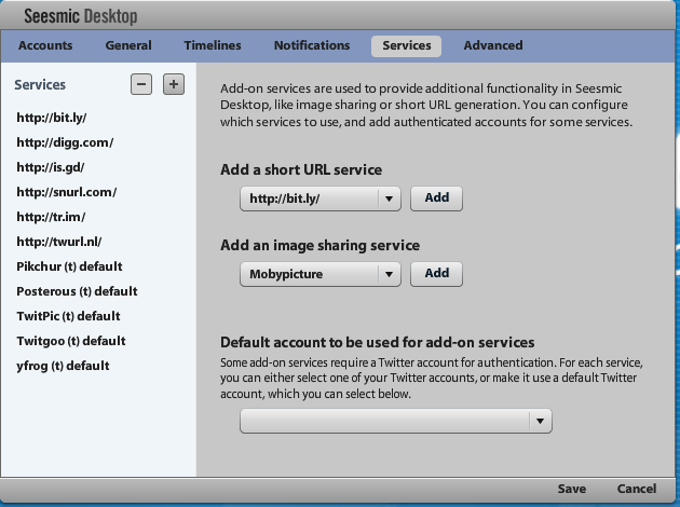The width and height of the screenshot is (680, 507).
Task: Click the Services list heading
Action: pos(40,85)
